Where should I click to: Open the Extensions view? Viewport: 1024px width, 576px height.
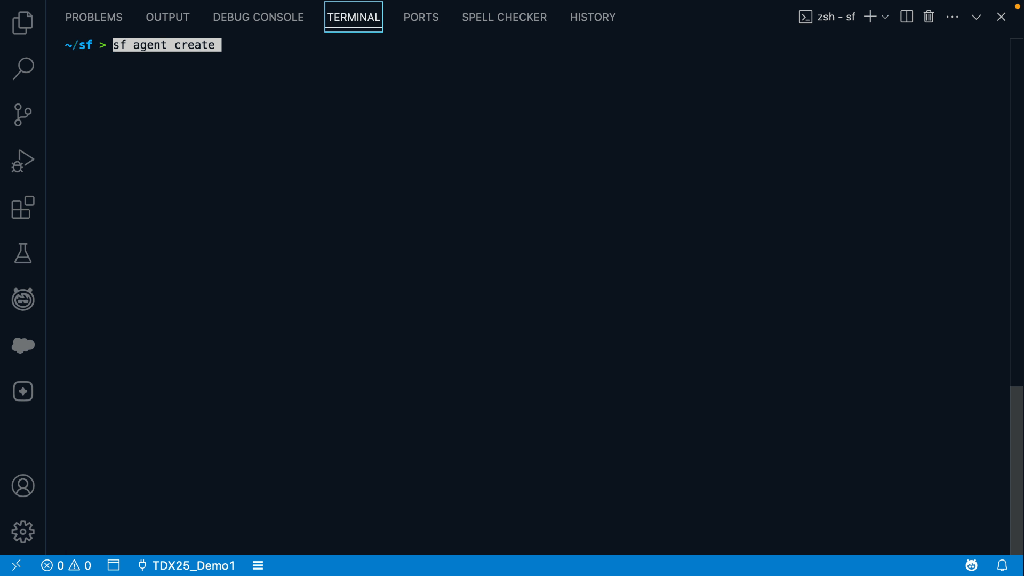pos(23,207)
